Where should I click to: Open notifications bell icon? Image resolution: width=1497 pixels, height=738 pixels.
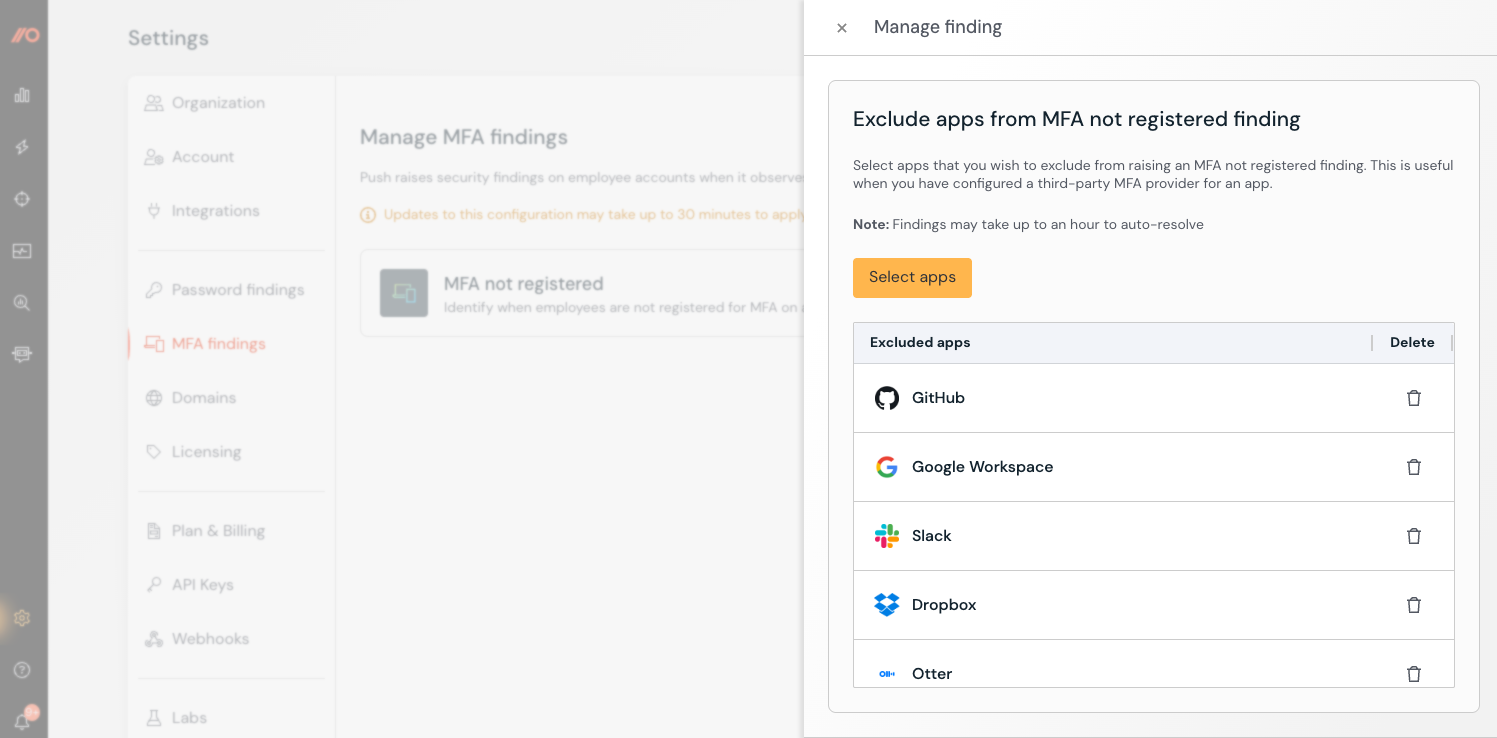22,721
